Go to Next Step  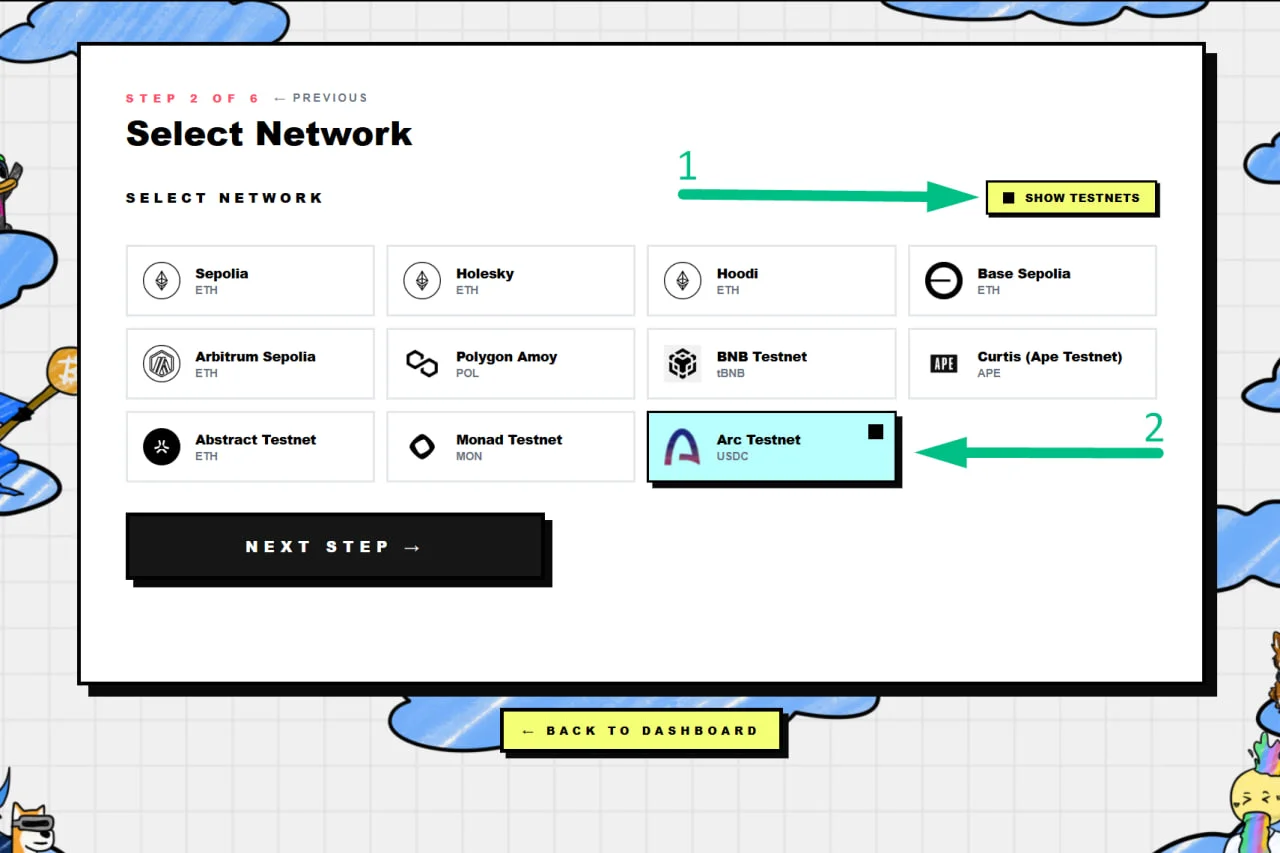coord(335,546)
